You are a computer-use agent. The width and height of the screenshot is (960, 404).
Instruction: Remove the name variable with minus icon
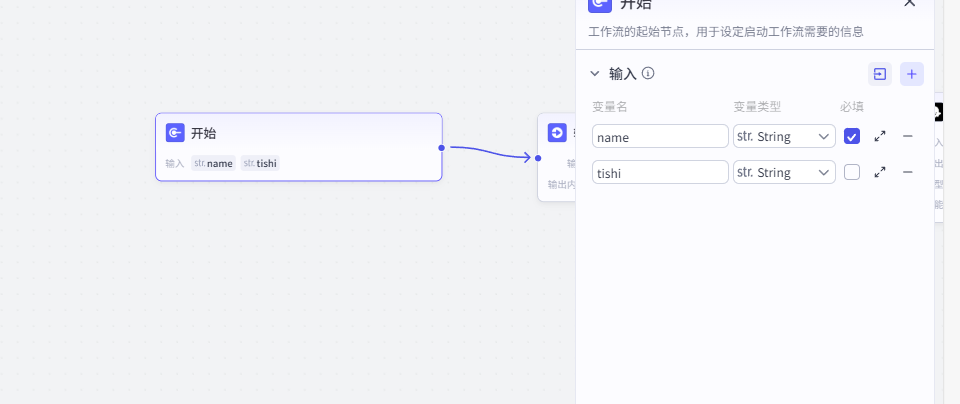point(908,136)
